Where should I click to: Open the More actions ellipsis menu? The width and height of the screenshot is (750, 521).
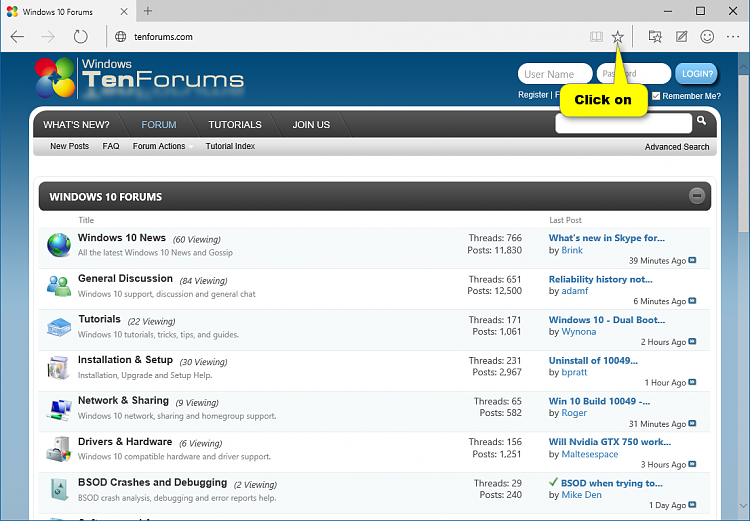pos(733,37)
